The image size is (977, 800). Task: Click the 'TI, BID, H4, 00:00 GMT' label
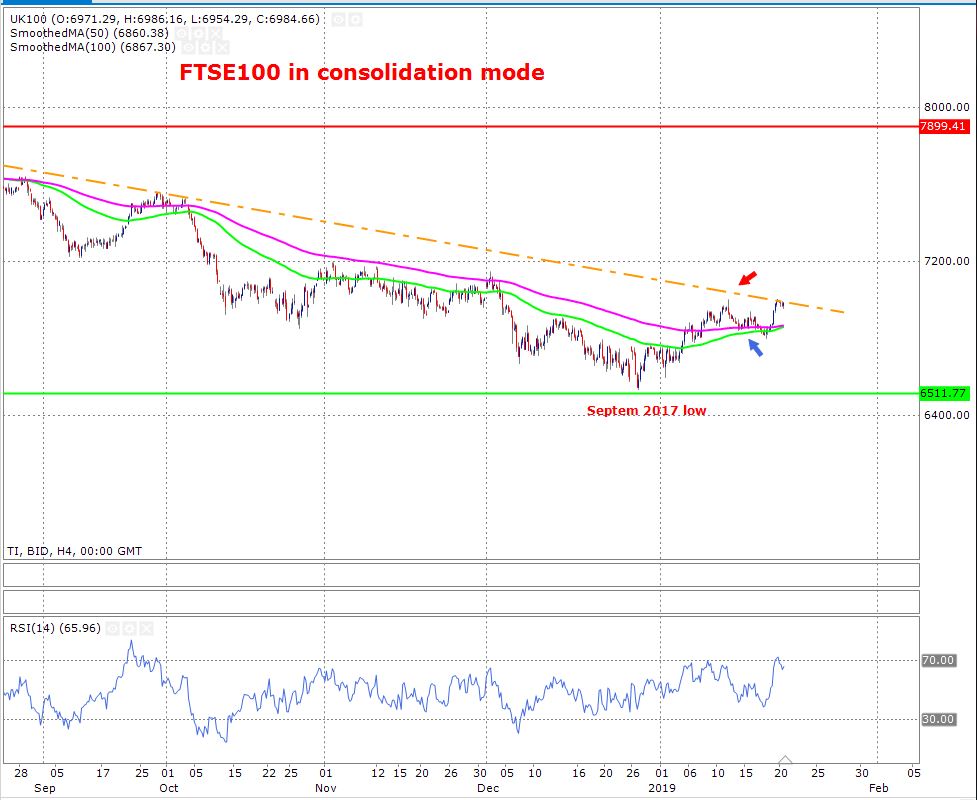(75, 551)
